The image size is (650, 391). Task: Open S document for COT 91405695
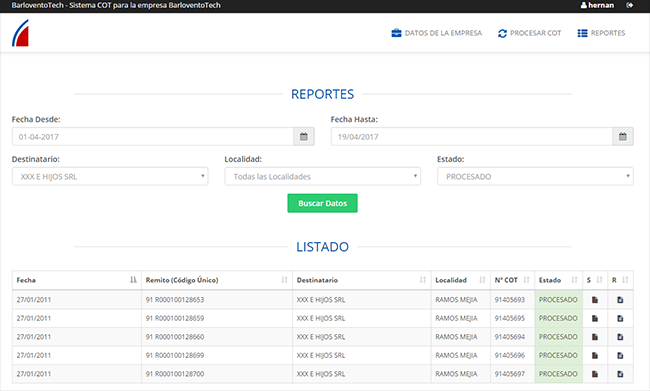595,318
